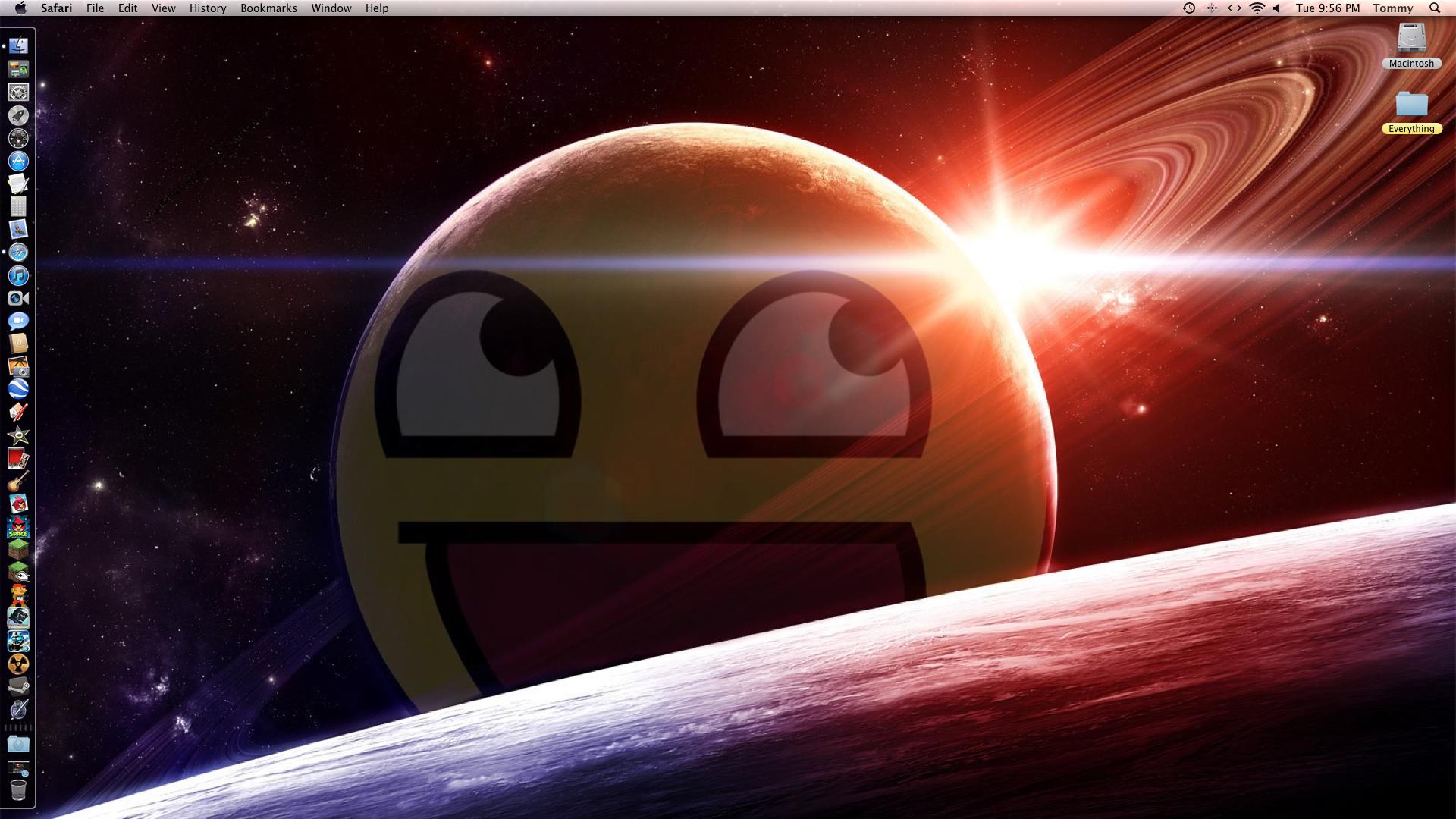
Task: Open the Tommy user menu
Action: click(1393, 8)
